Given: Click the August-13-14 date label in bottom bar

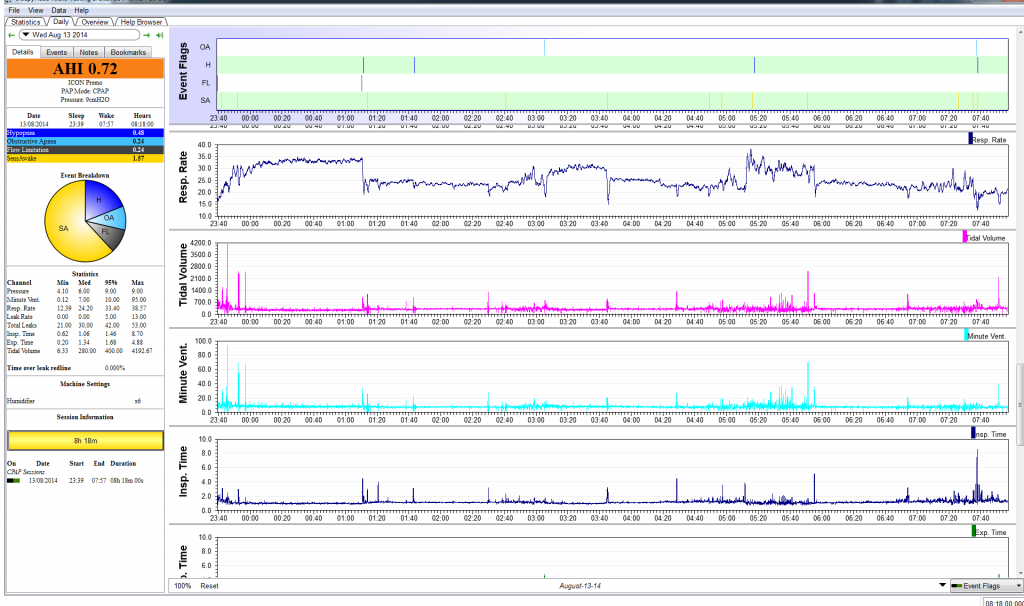Looking at the screenshot, I should tap(580, 586).
